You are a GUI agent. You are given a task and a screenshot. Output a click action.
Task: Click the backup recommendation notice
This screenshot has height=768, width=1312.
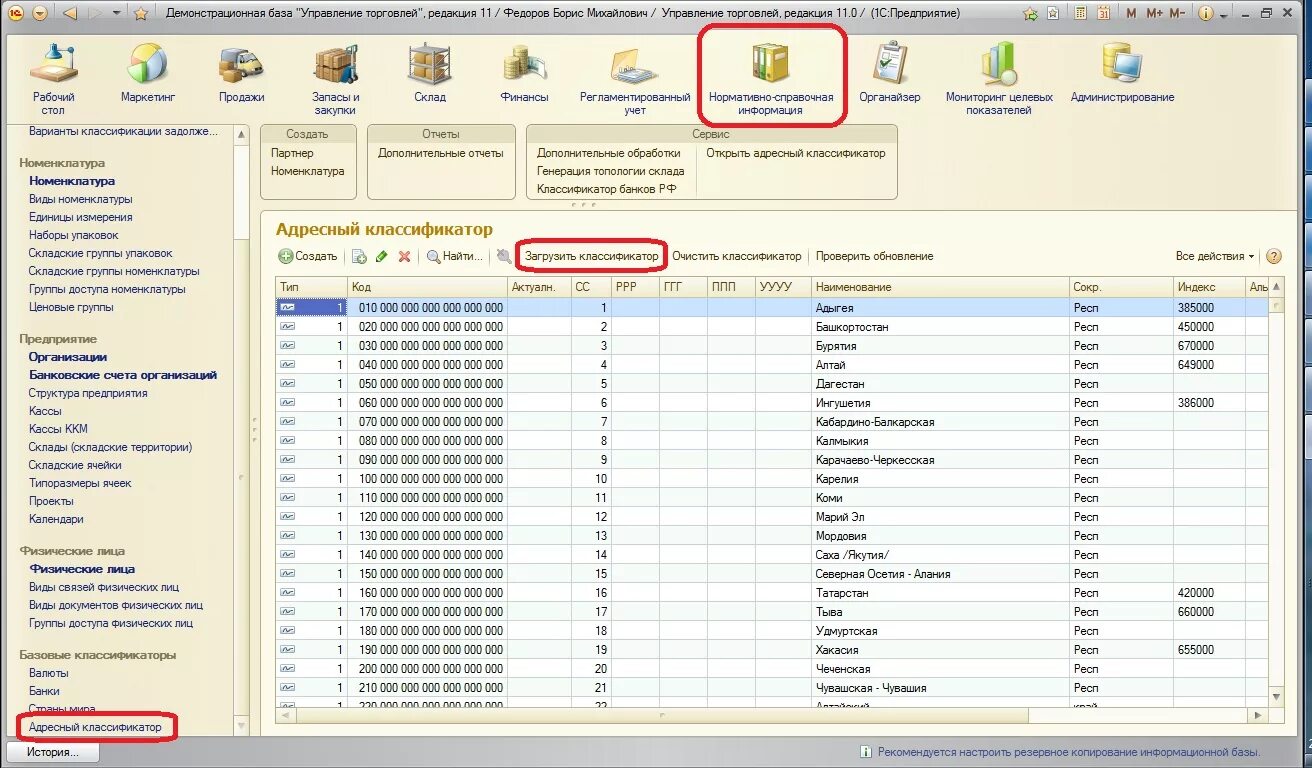[x=1060, y=752]
